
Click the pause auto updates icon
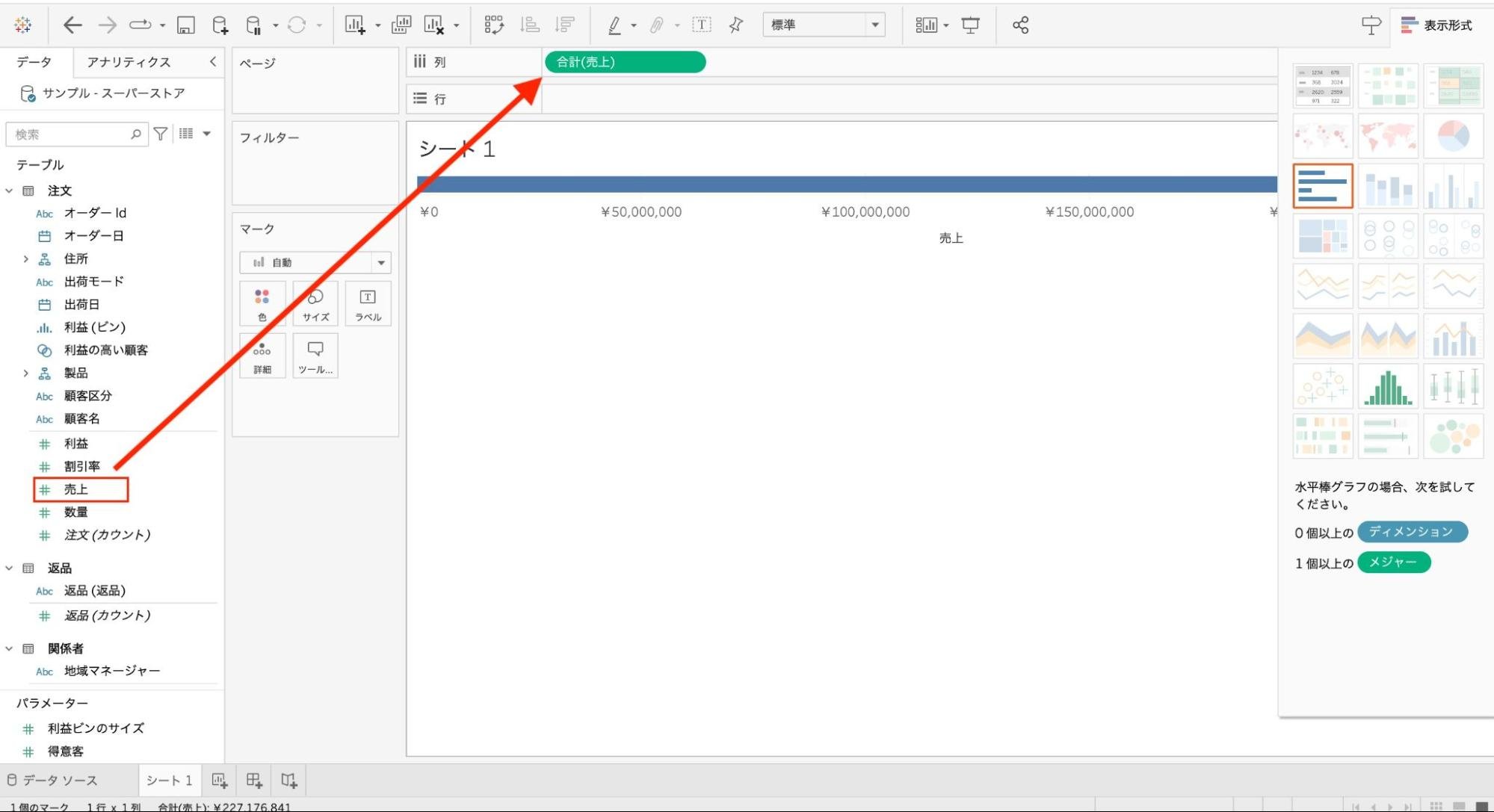pos(253,25)
